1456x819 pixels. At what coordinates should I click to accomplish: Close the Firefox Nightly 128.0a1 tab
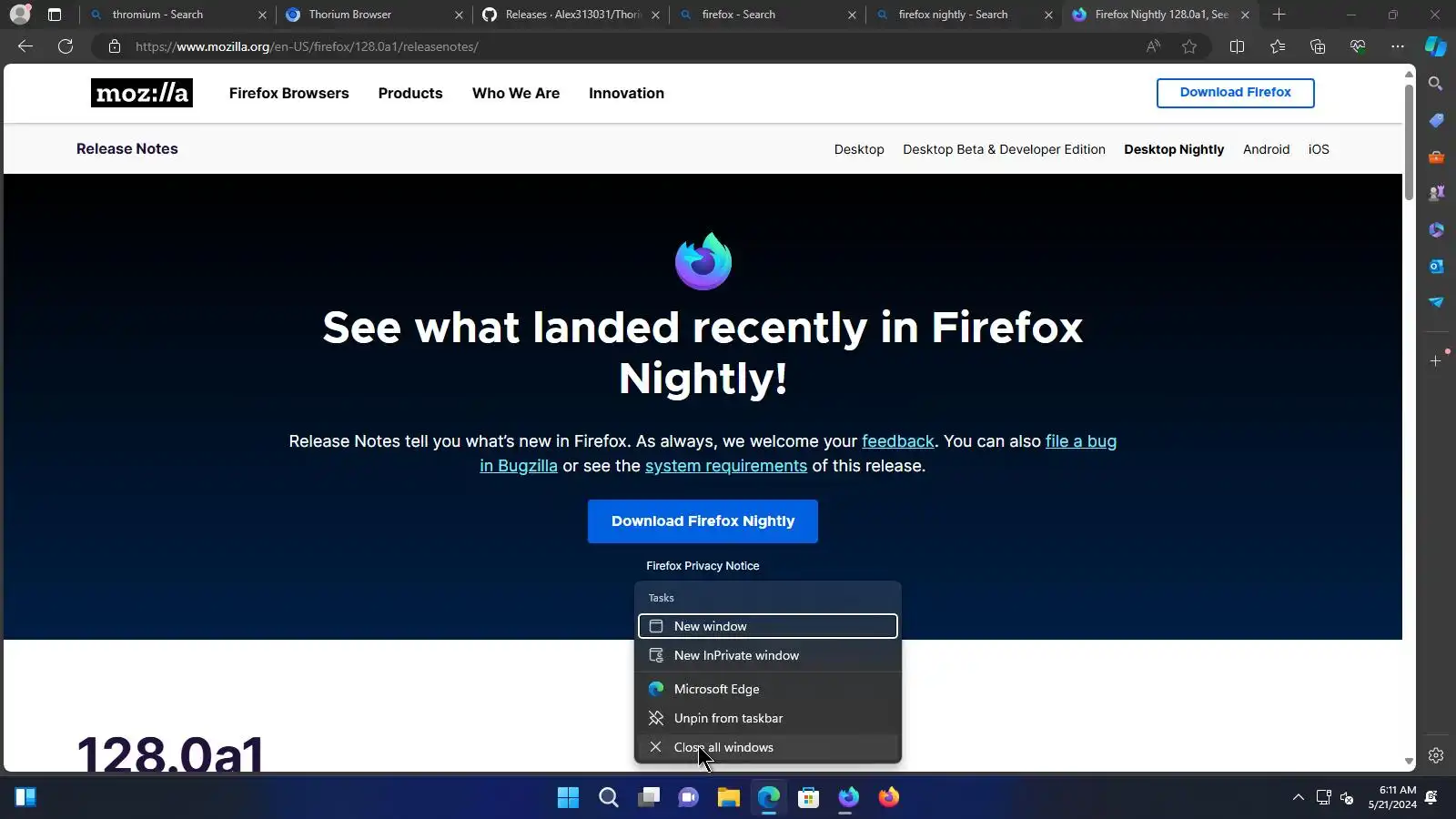pyautogui.click(x=1245, y=15)
